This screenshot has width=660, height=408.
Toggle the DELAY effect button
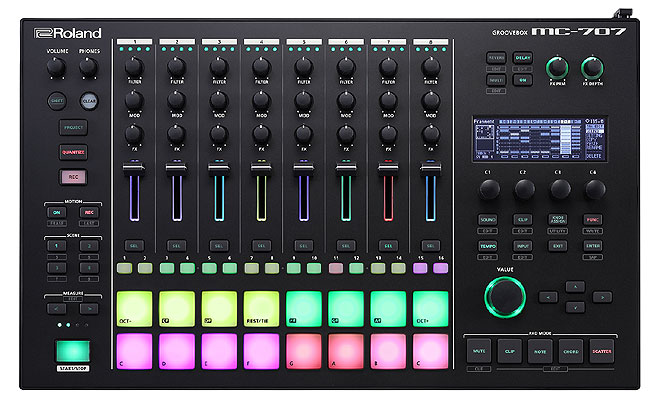[x=522, y=58]
